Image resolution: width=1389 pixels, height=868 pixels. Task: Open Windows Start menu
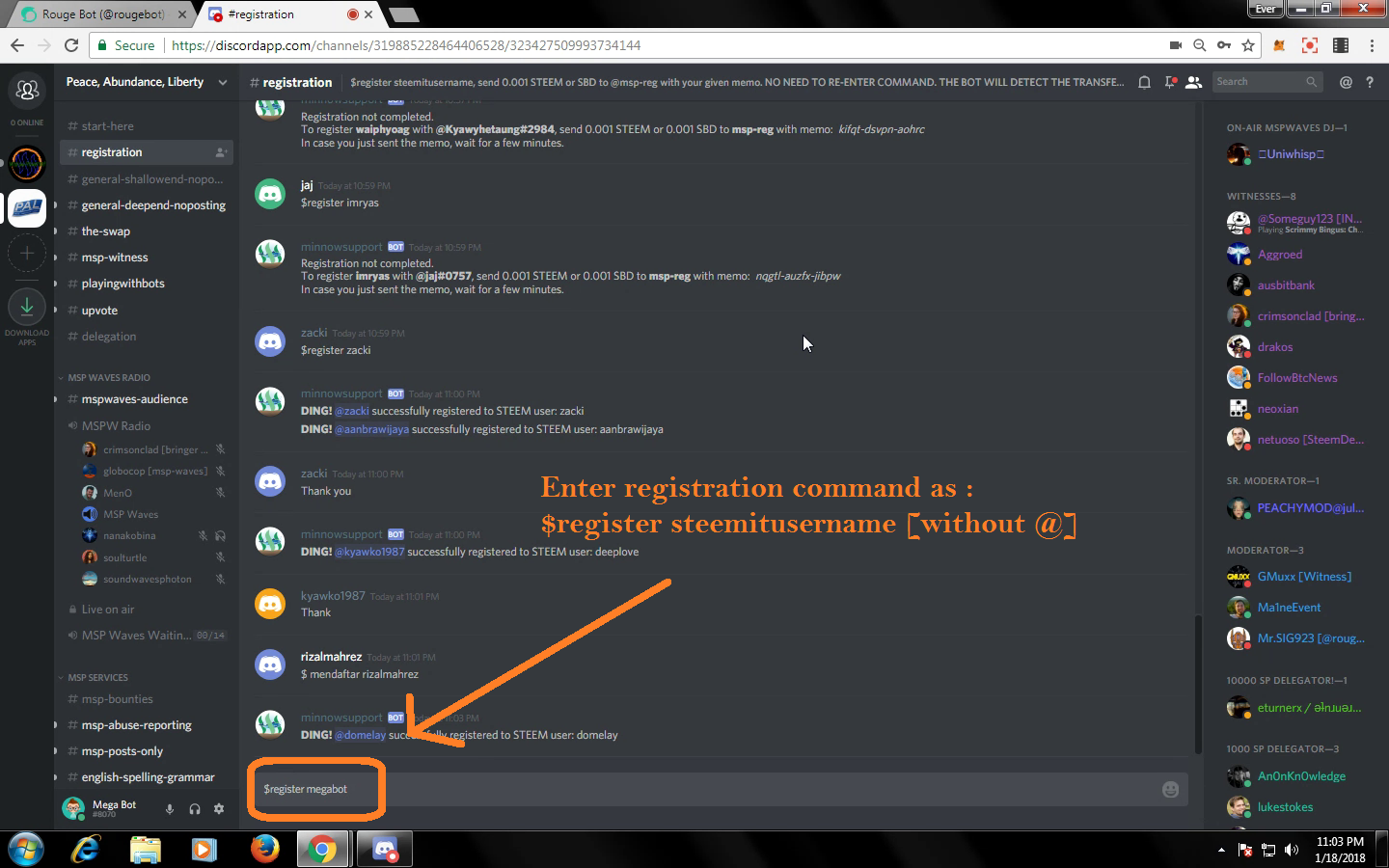point(26,849)
